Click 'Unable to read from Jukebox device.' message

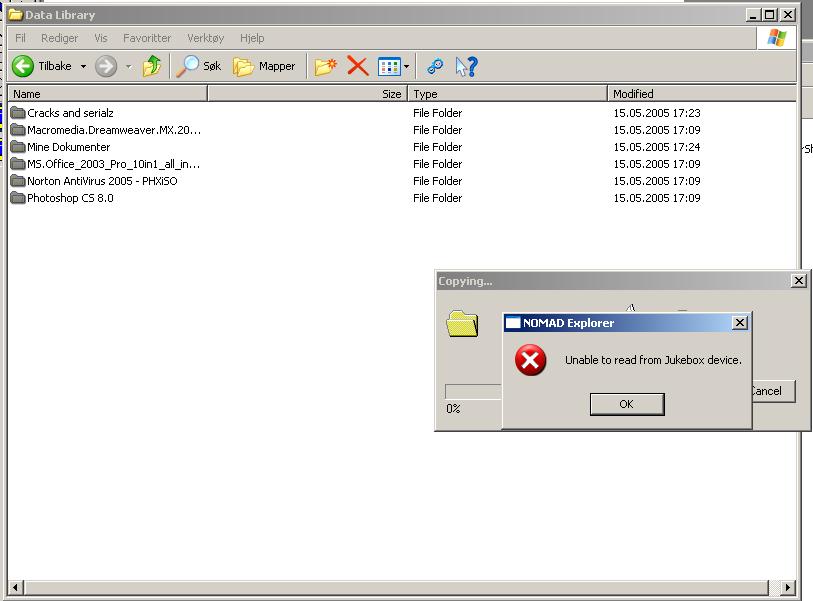(x=653, y=360)
